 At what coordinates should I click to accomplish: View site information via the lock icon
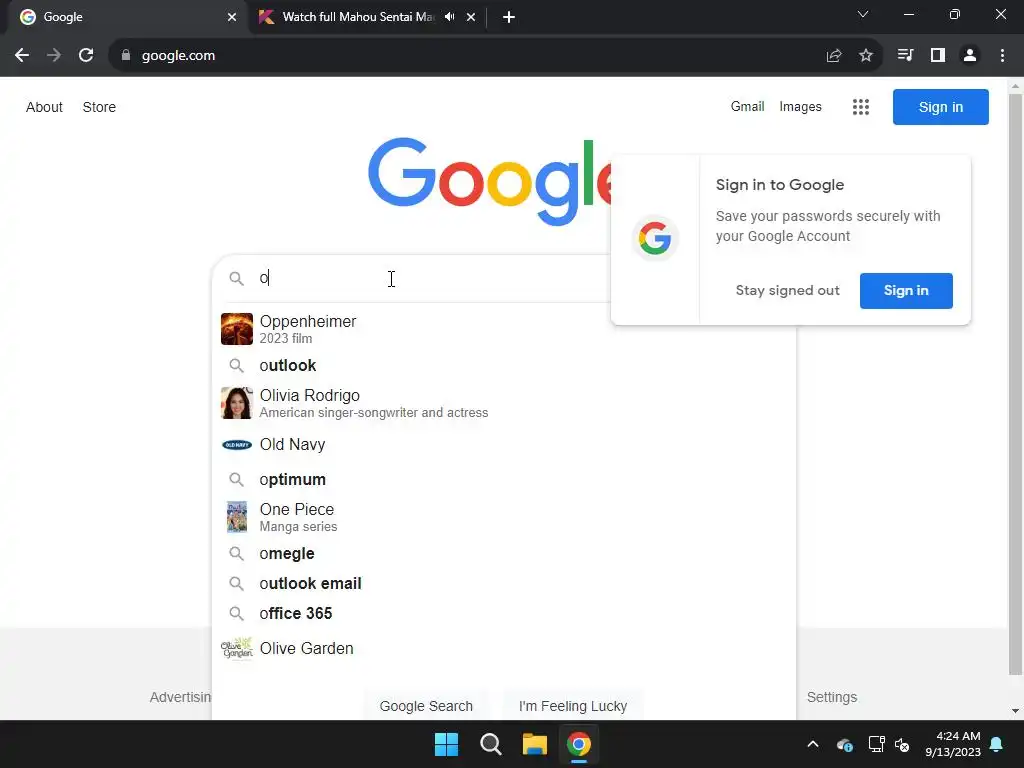(126, 56)
